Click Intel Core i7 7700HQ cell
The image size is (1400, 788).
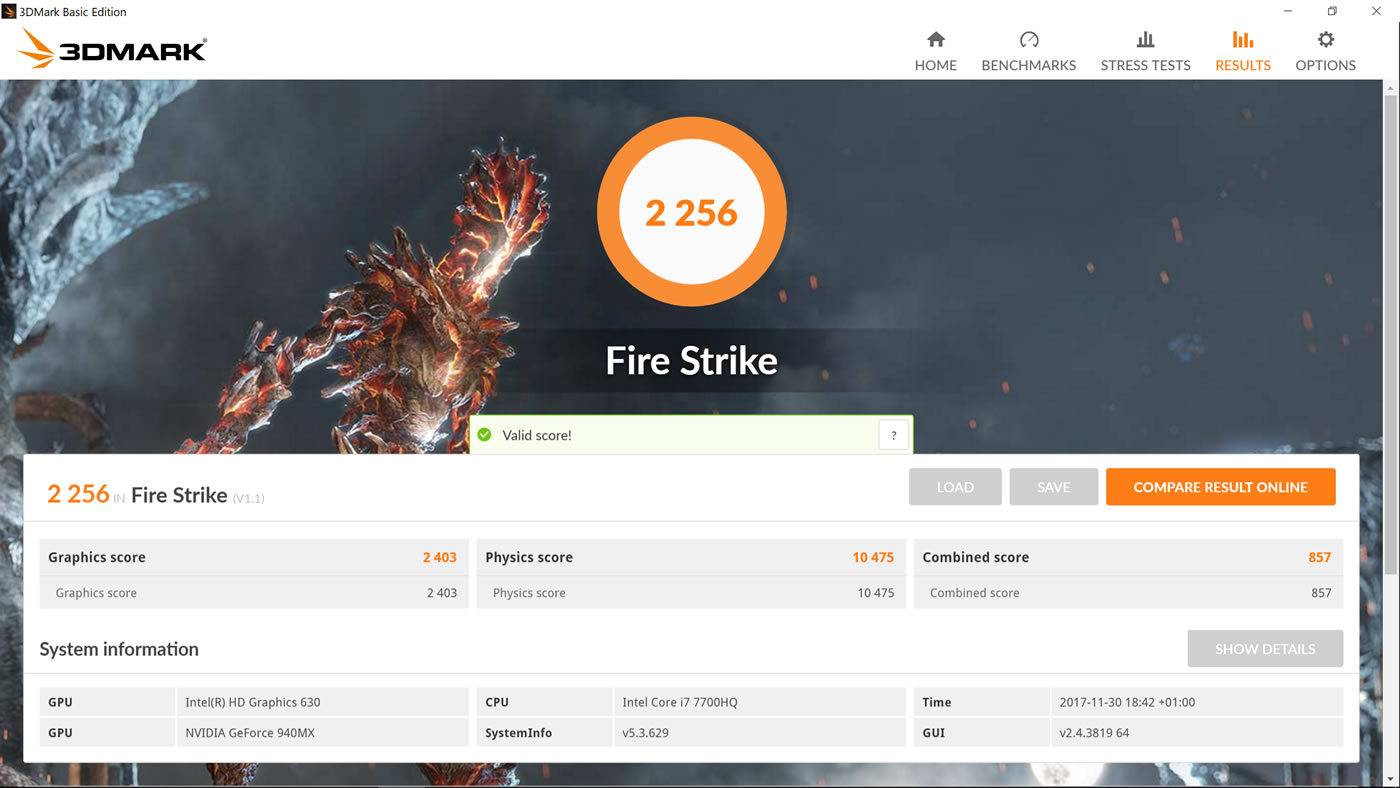pyautogui.click(x=759, y=702)
